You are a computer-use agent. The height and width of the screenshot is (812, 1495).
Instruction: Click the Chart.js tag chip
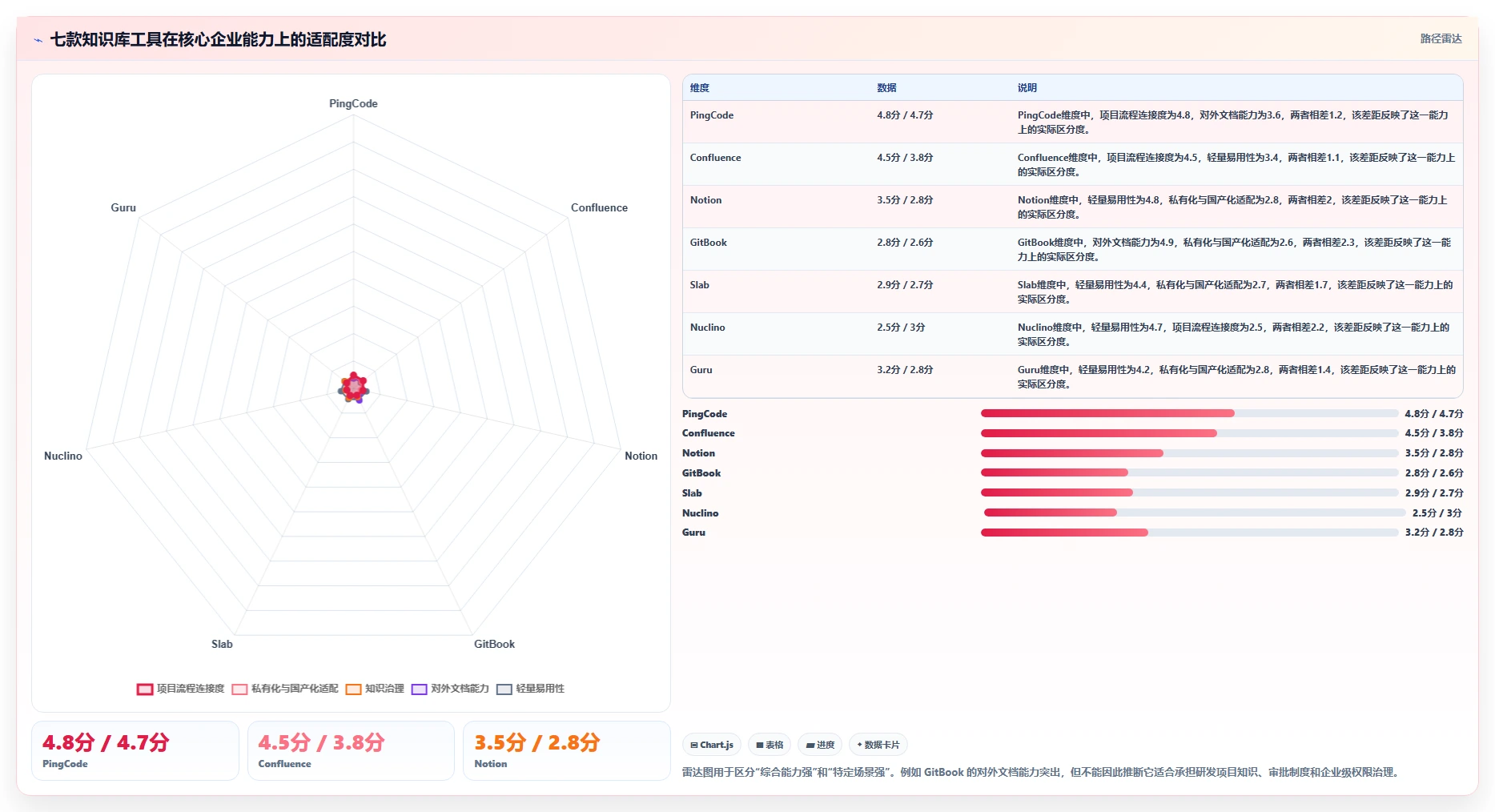(x=712, y=745)
